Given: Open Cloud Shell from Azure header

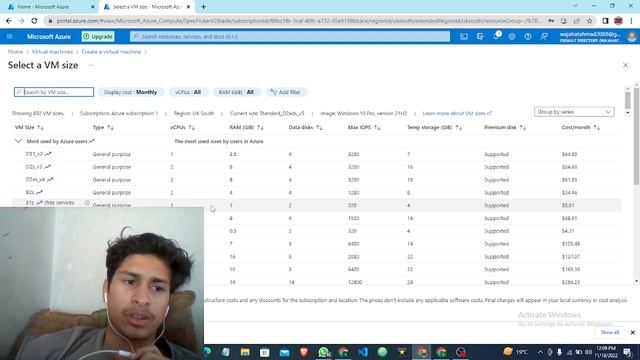Looking at the screenshot, I should click(x=464, y=36).
